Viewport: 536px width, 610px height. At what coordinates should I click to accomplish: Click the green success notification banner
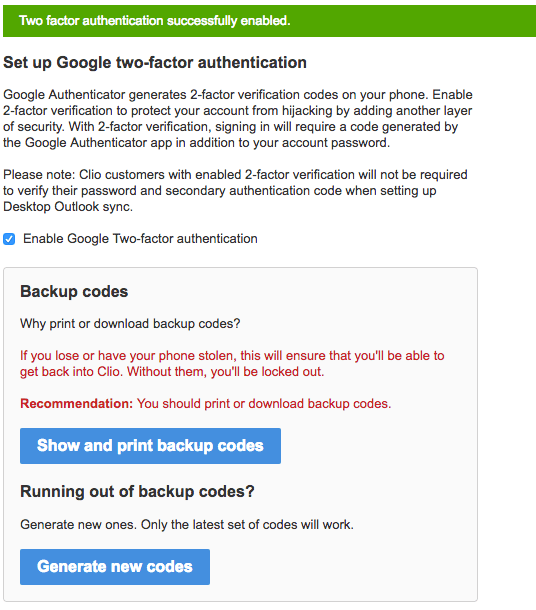269,21
